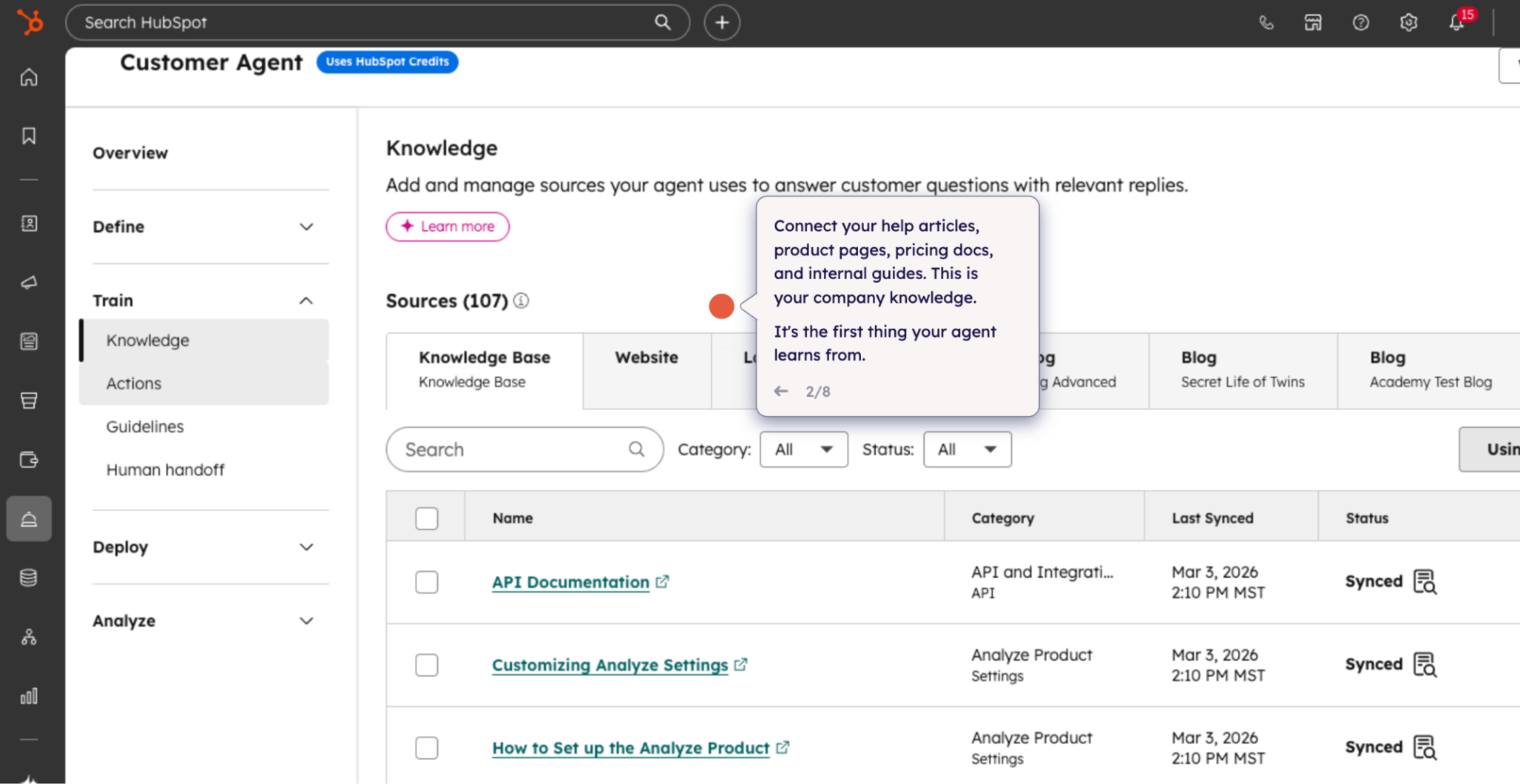Click the orange tour hotspot dot
The image size is (1520, 784).
click(721, 306)
